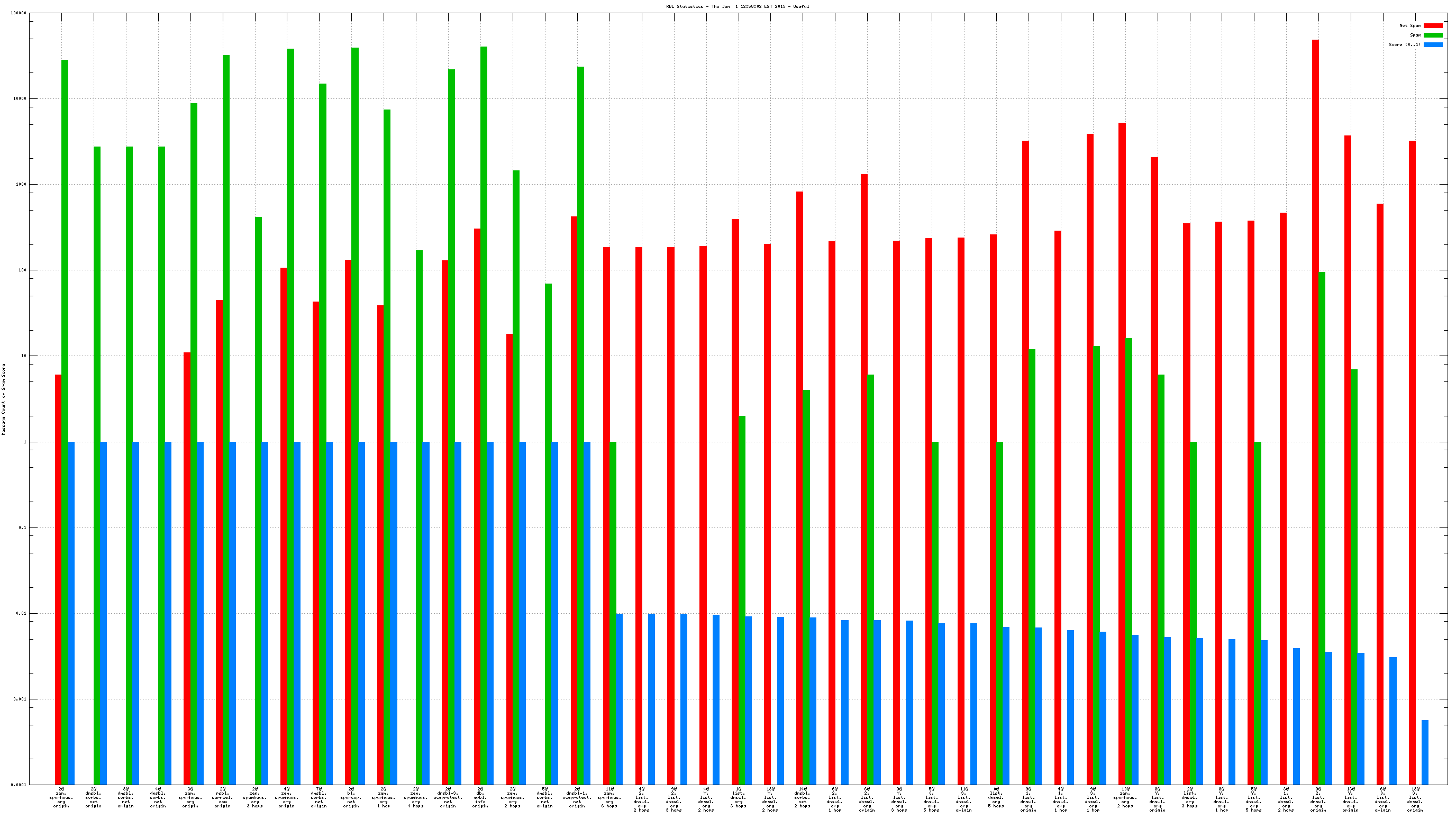Click the dnsbl-1.uceprotect.net origin x-axis label
This screenshot has width=1456, height=819.
coord(577,797)
